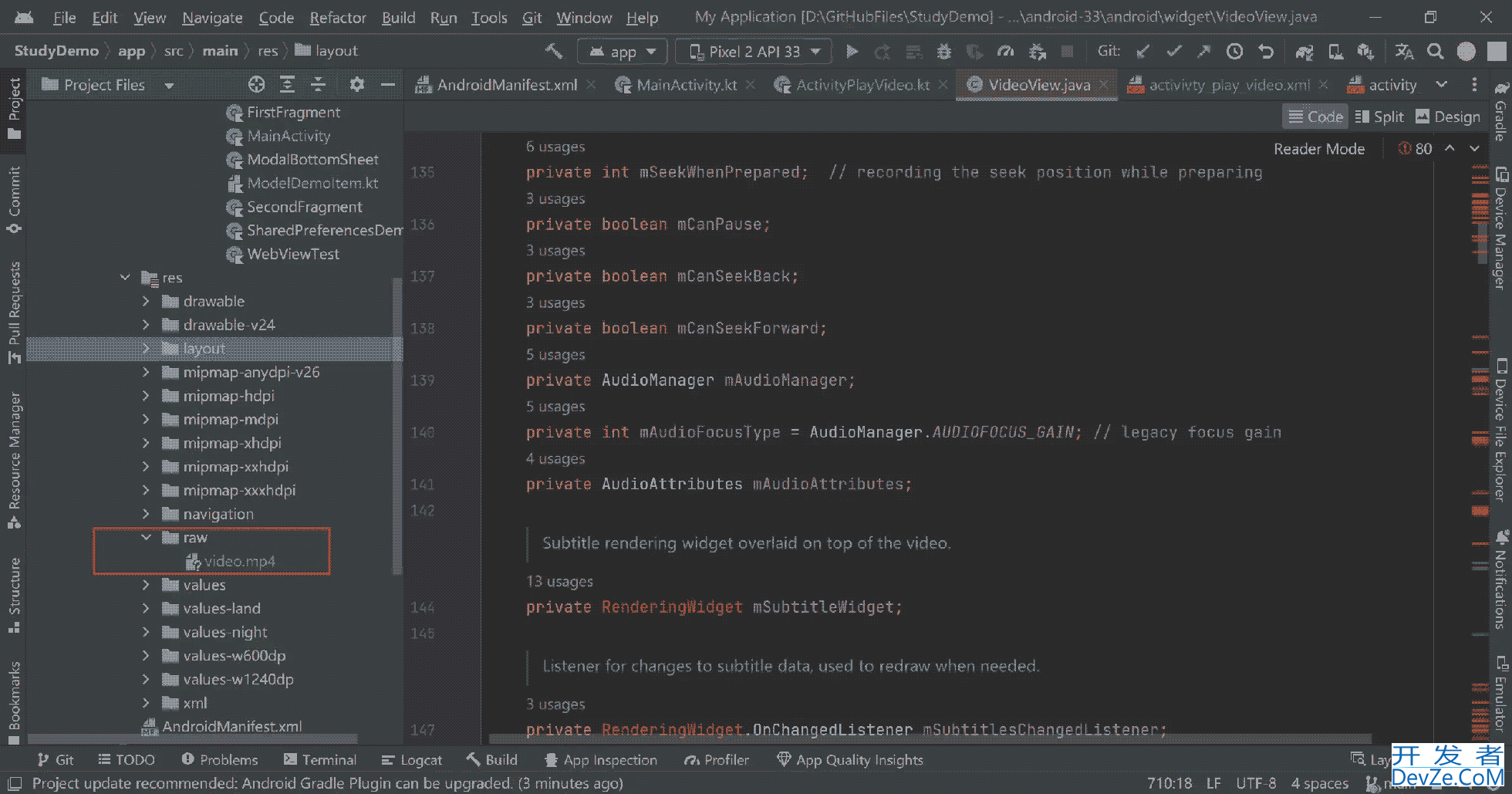Viewport: 1512px width, 794px height.
Task: Close the VideoView.java tab
Action: pos(1104,85)
